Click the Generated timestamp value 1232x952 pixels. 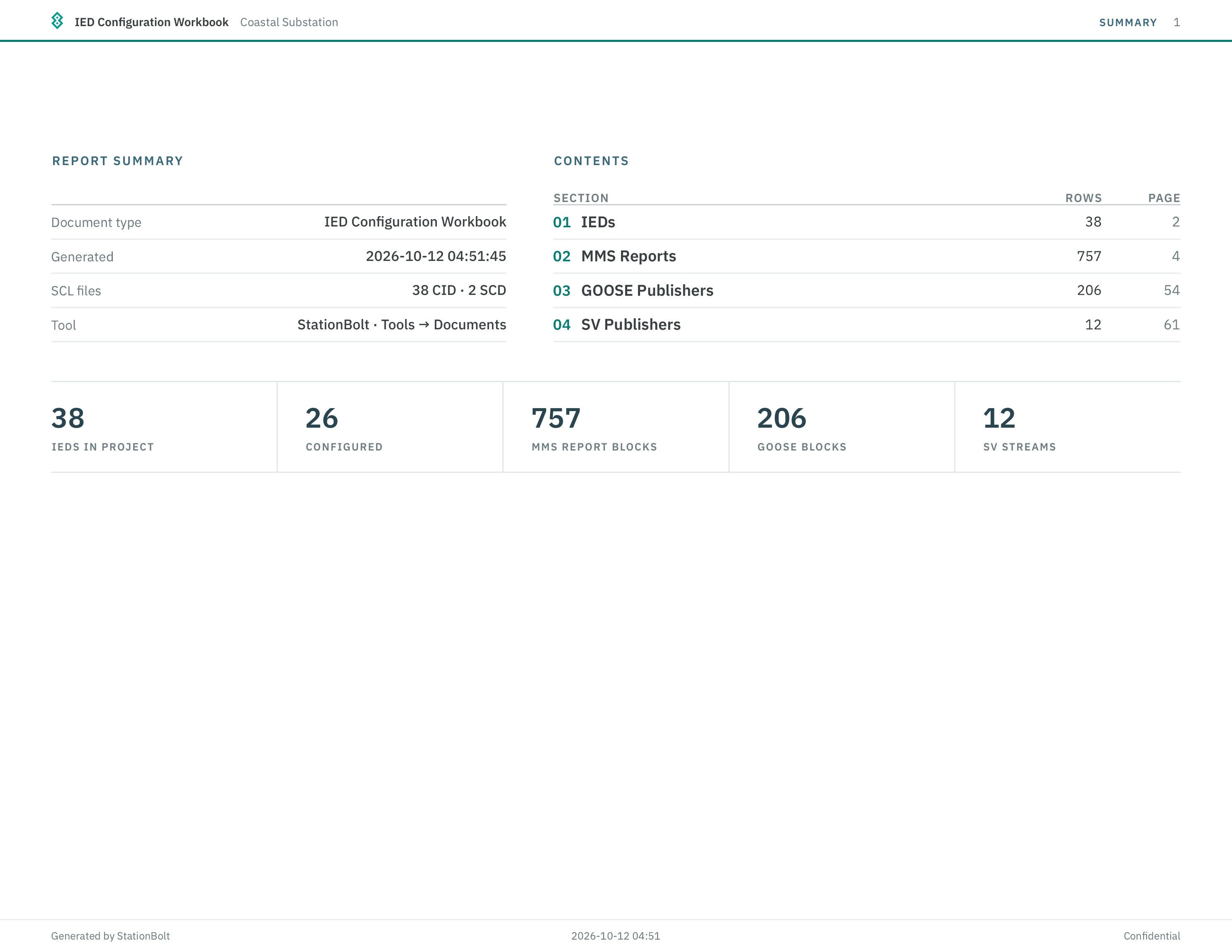436,256
